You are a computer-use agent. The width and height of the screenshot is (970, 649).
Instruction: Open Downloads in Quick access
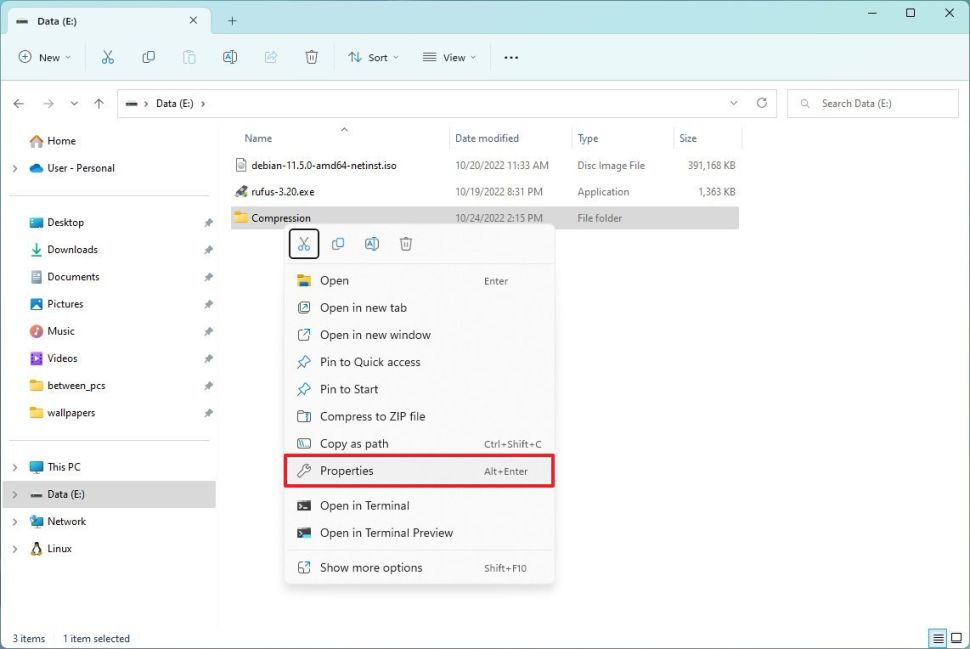pos(72,249)
